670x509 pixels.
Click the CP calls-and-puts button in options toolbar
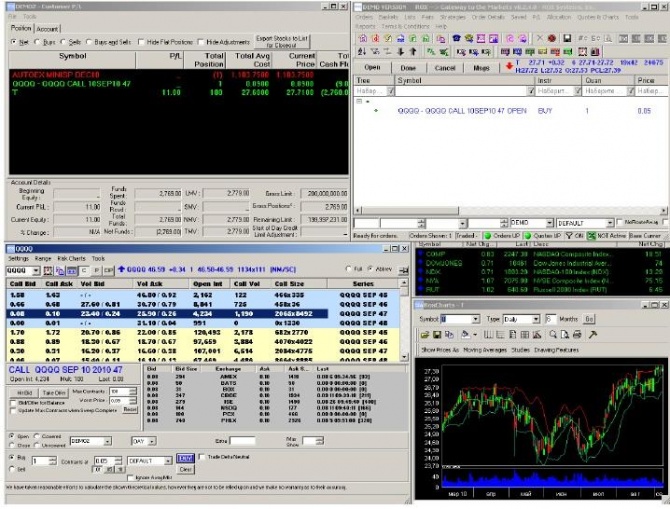tap(109, 271)
